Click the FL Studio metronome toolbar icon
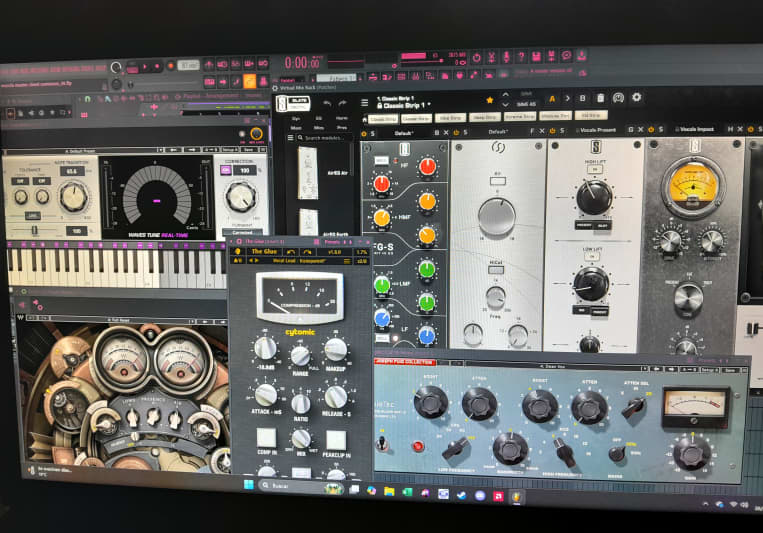Viewport: 763px width, 533px height. [209, 64]
